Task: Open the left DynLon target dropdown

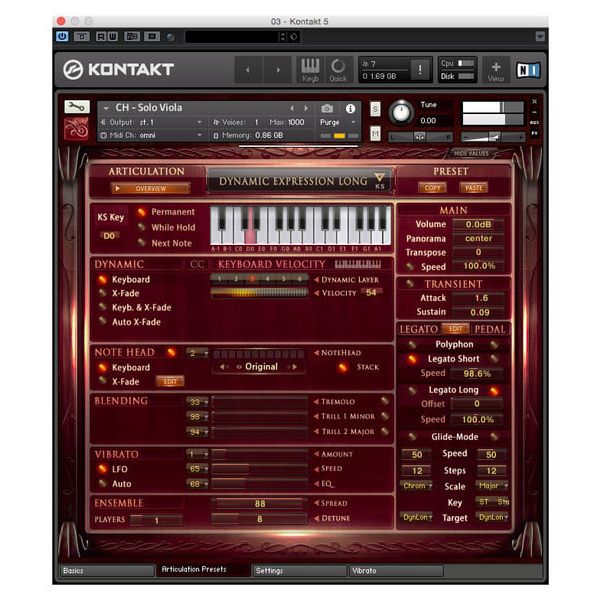Action: pyautogui.click(x=417, y=517)
